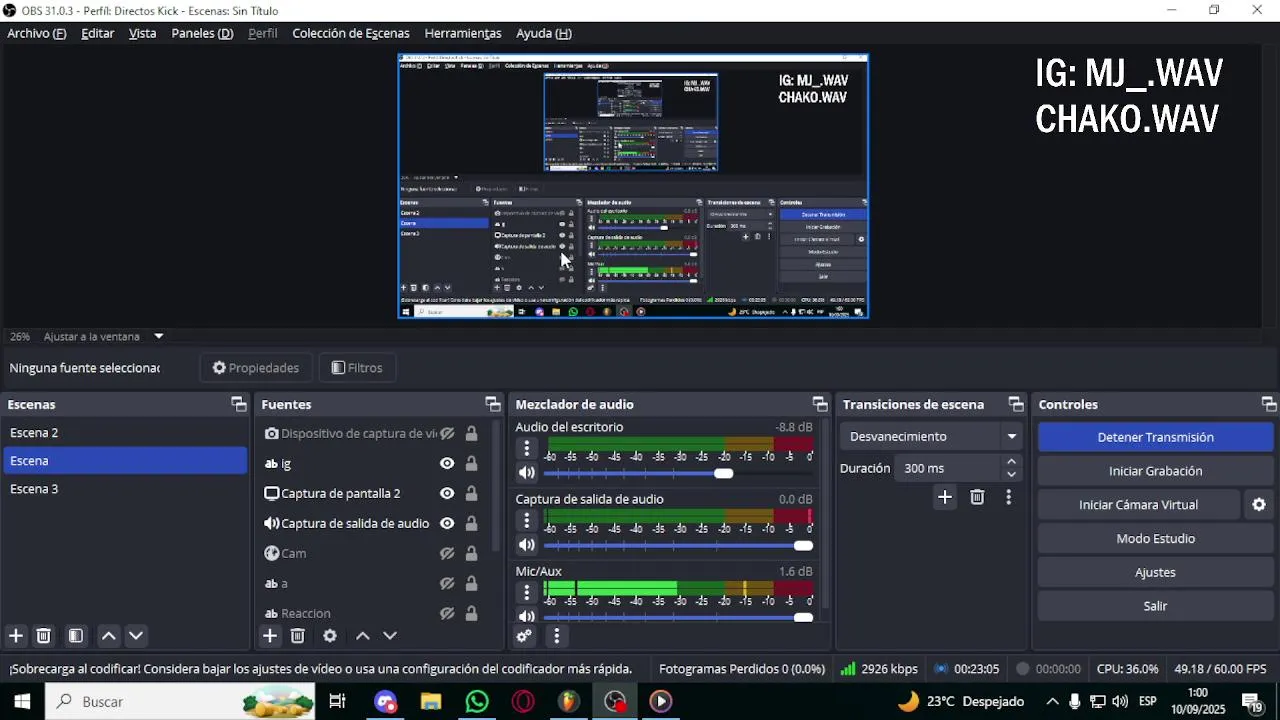Adjust Audio del escritorio volume slider
Screen dimensions: 1280x720
(679, 473)
